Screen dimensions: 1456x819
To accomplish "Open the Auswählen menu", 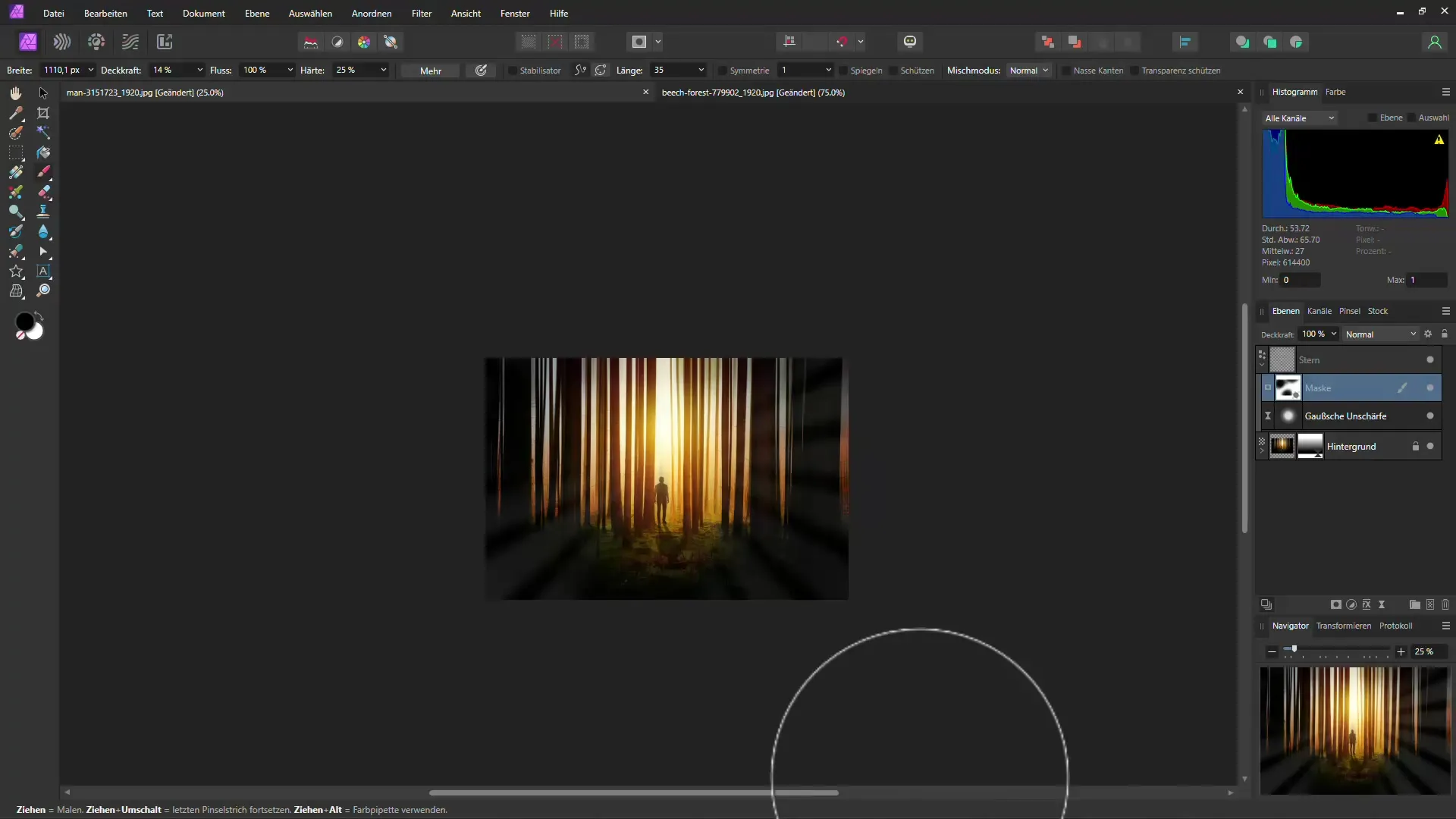I will tap(310, 14).
